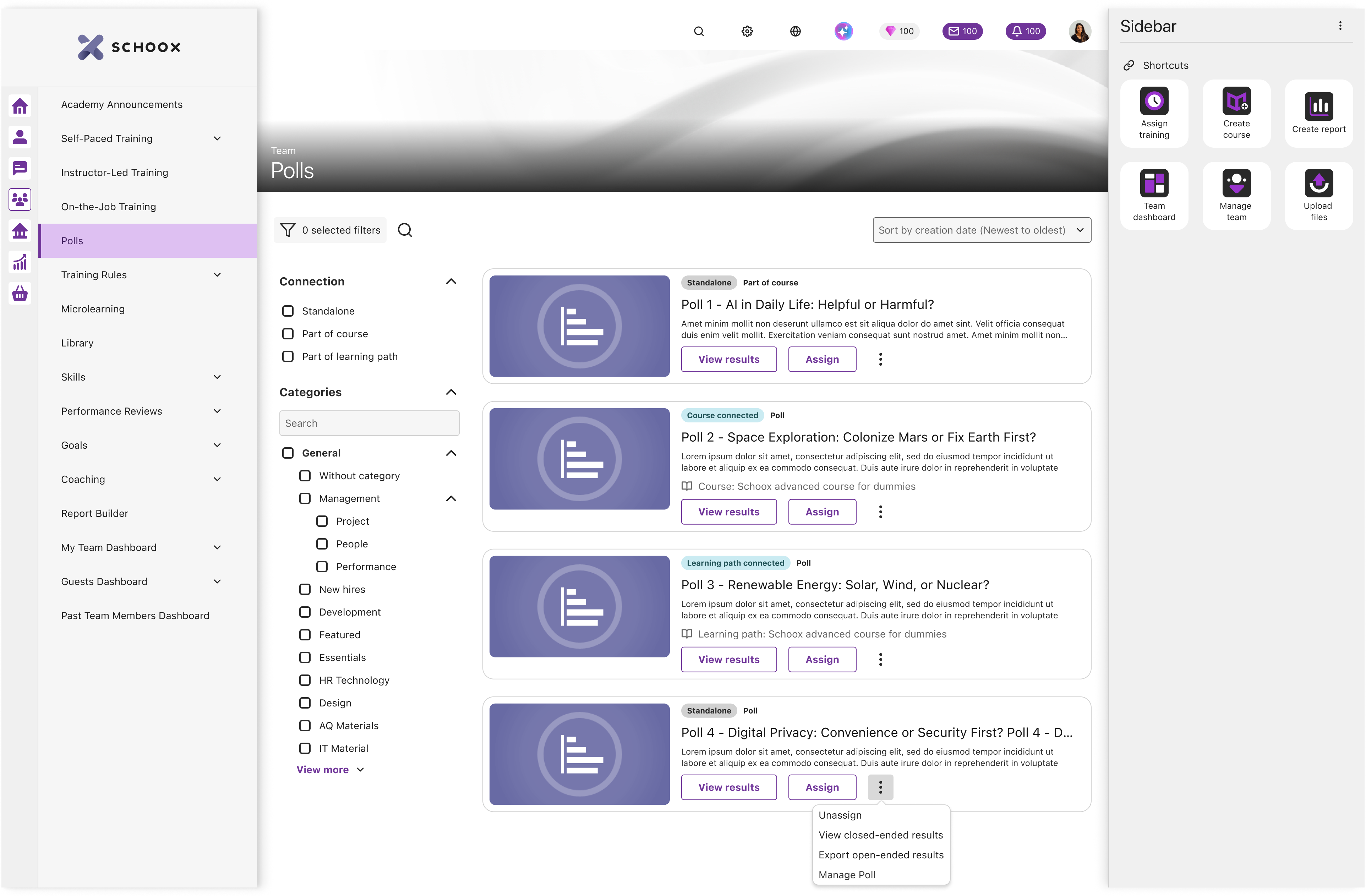
Task: Open the Sort by creation date dropdown
Action: coord(982,230)
